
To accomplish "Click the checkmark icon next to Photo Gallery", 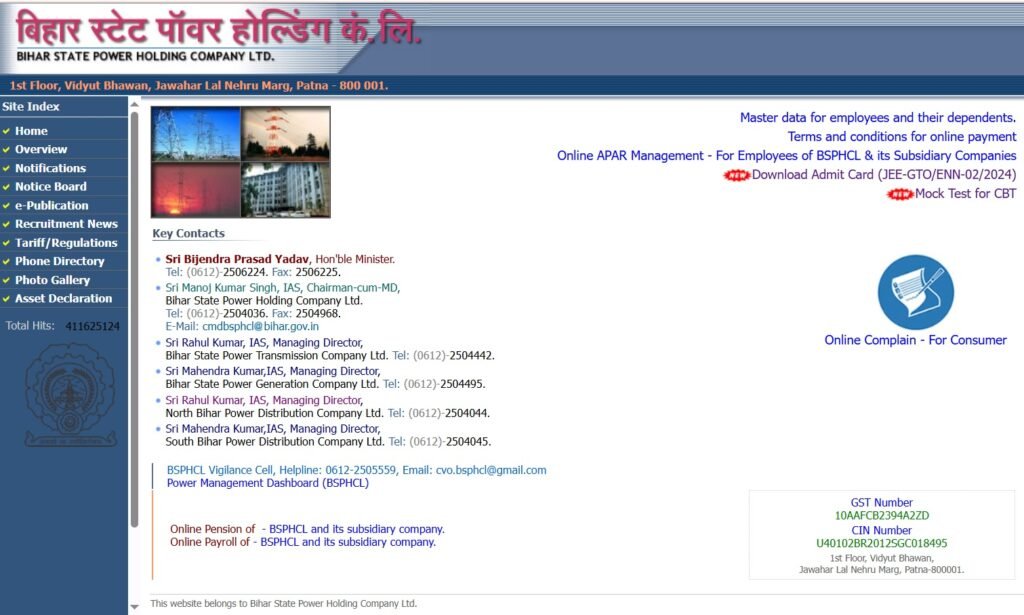I will pyautogui.click(x=6, y=280).
